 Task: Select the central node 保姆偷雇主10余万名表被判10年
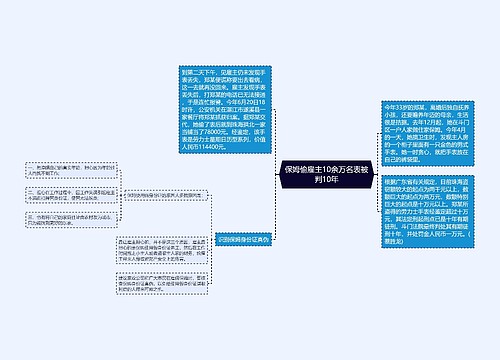[326, 174]
